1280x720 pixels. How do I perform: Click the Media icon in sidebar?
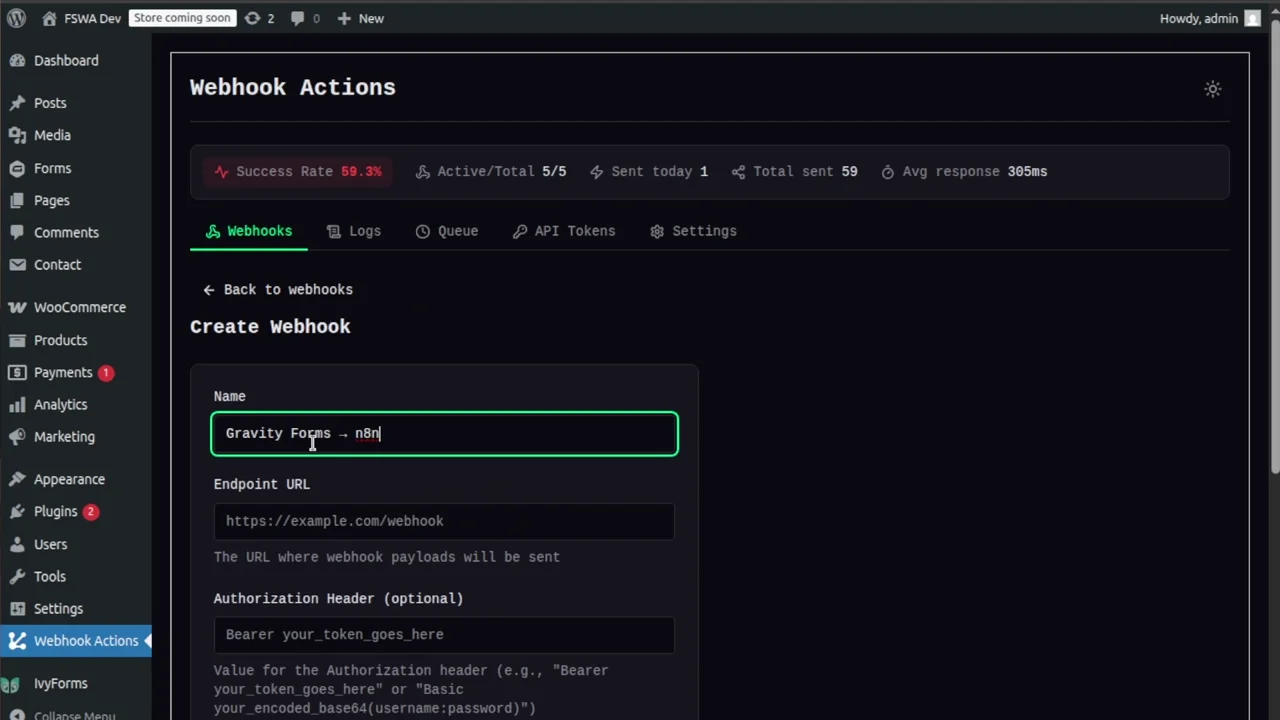pyautogui.click(x=17, y=135)
